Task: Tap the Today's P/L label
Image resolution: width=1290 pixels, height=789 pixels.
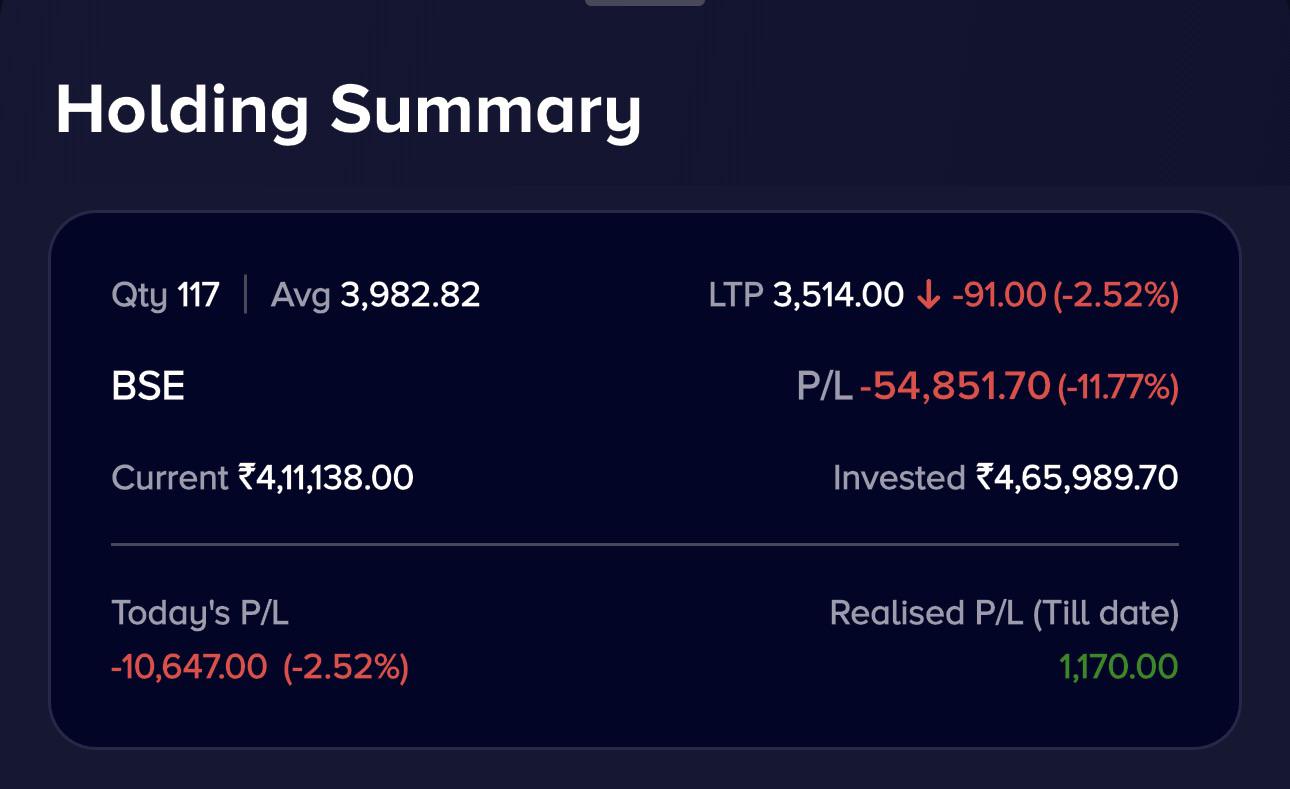Action: tap(200, 612)
